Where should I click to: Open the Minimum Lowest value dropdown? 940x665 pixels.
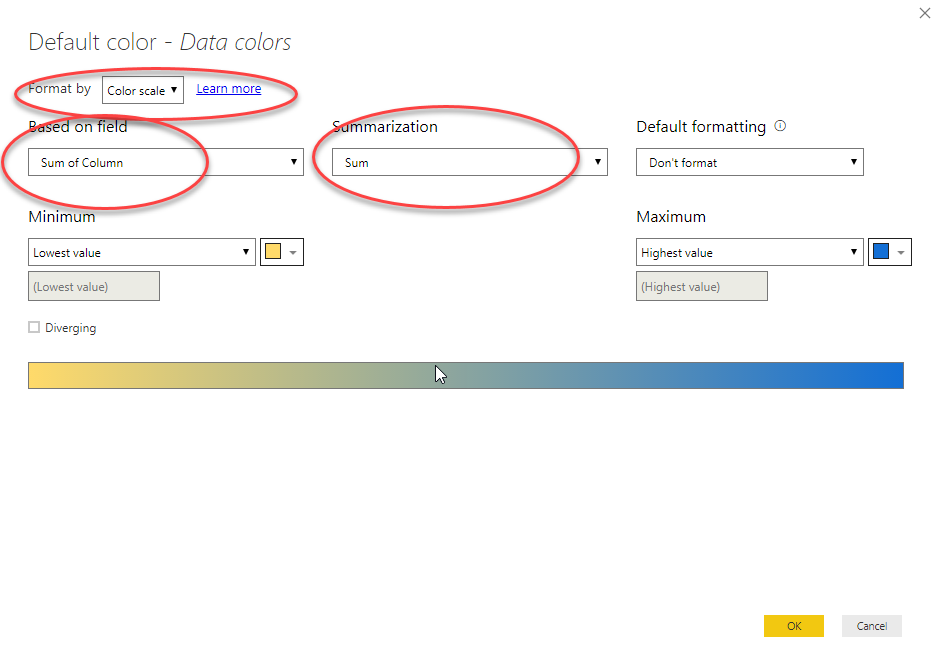pos(142,252)
